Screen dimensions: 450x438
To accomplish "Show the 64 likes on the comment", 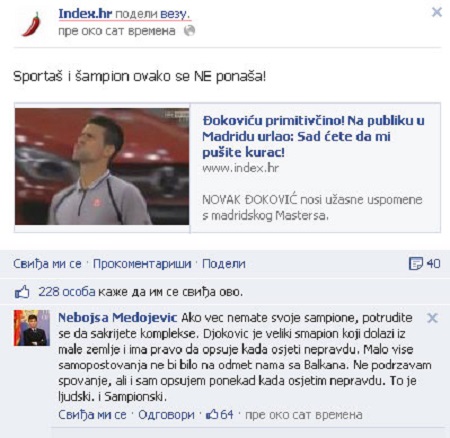I will click(220, 415).
